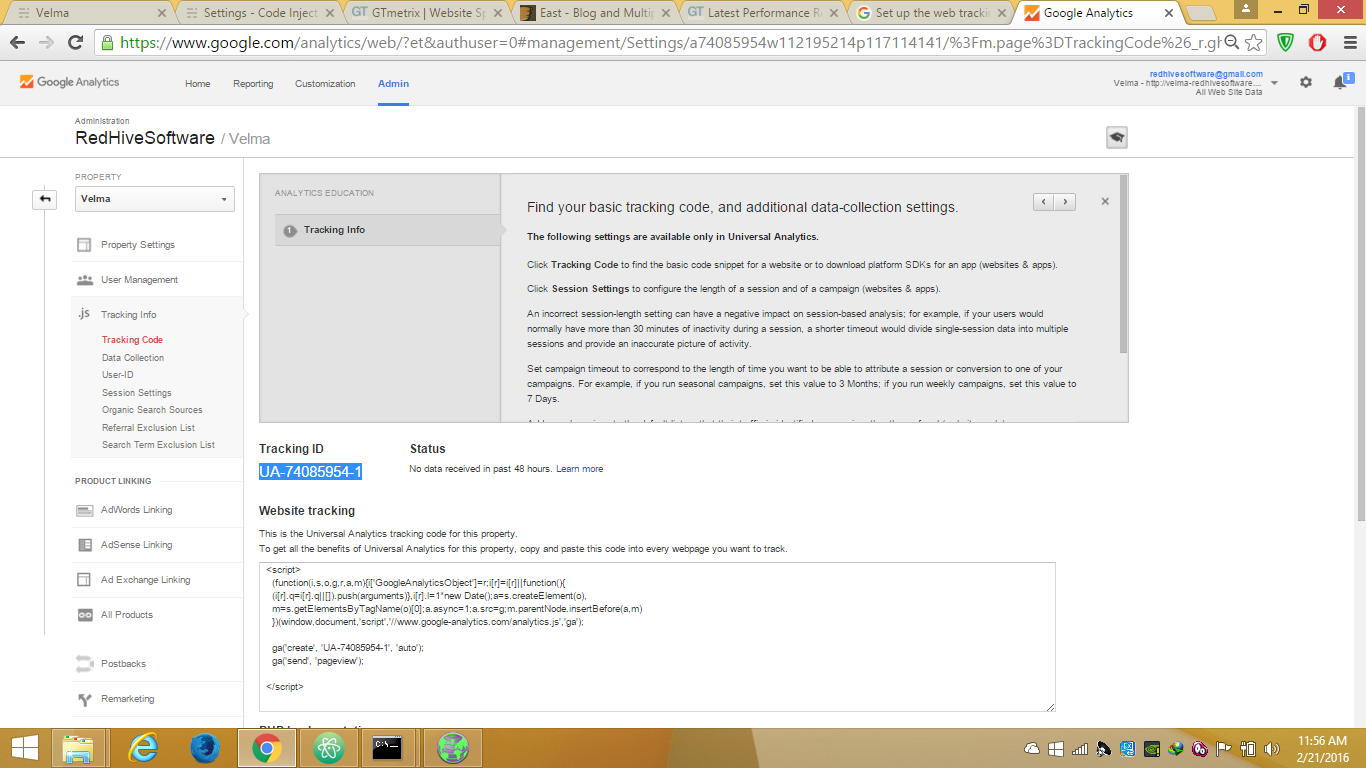Go to Customization in top navigation
The height and width of the screenshot is (768, 1366).
325,84
